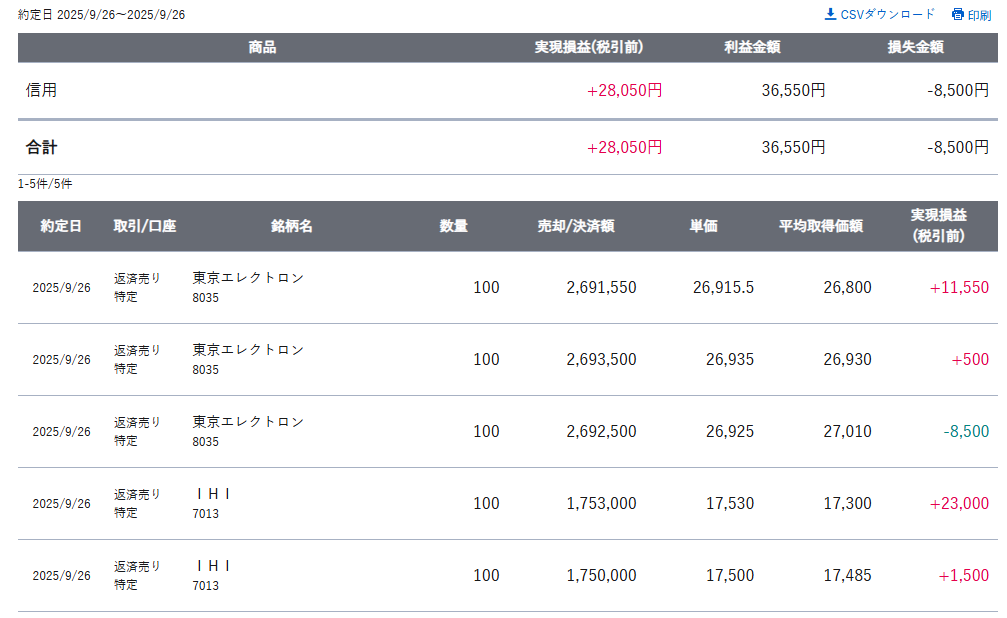Click the 約定日 column header

coord(61,226)
